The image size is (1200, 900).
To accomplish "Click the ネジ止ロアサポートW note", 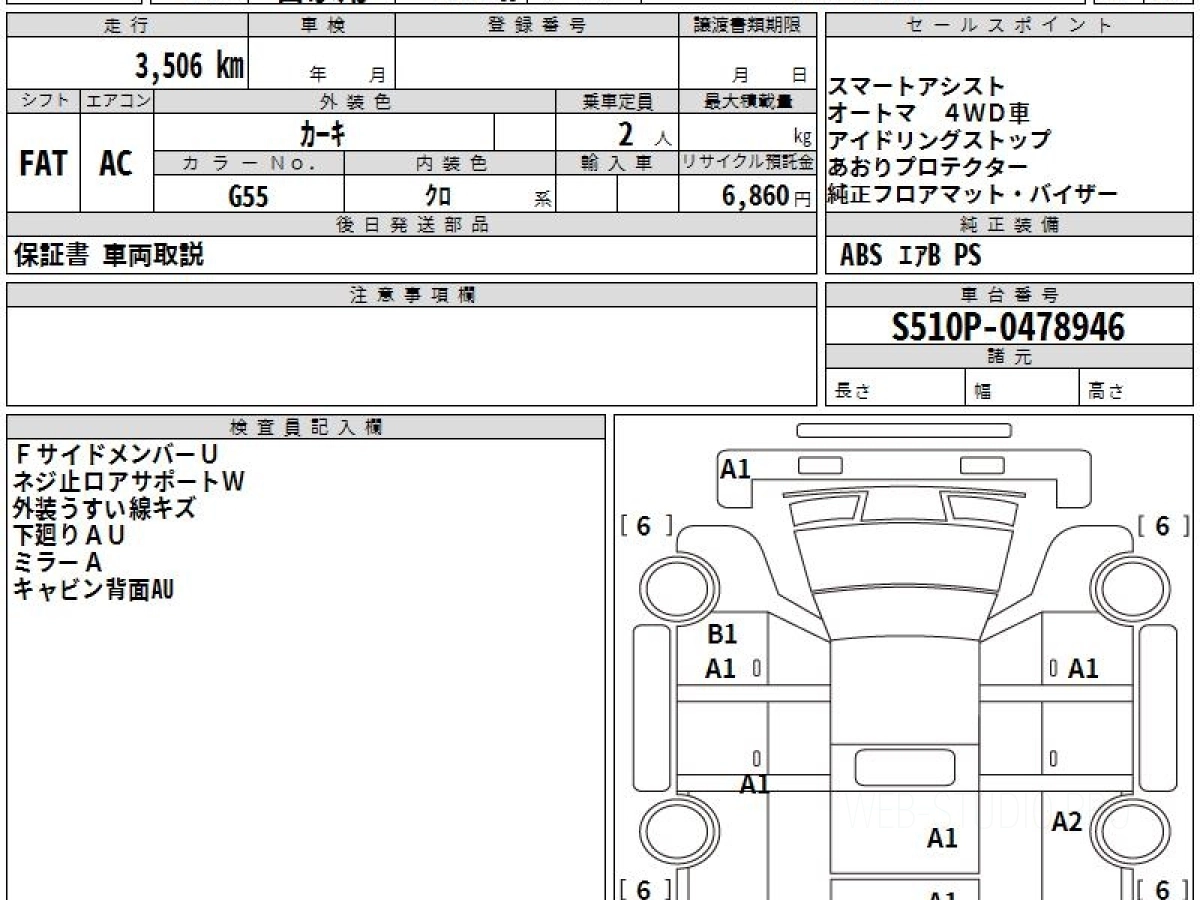I will [x=129, y=482].
